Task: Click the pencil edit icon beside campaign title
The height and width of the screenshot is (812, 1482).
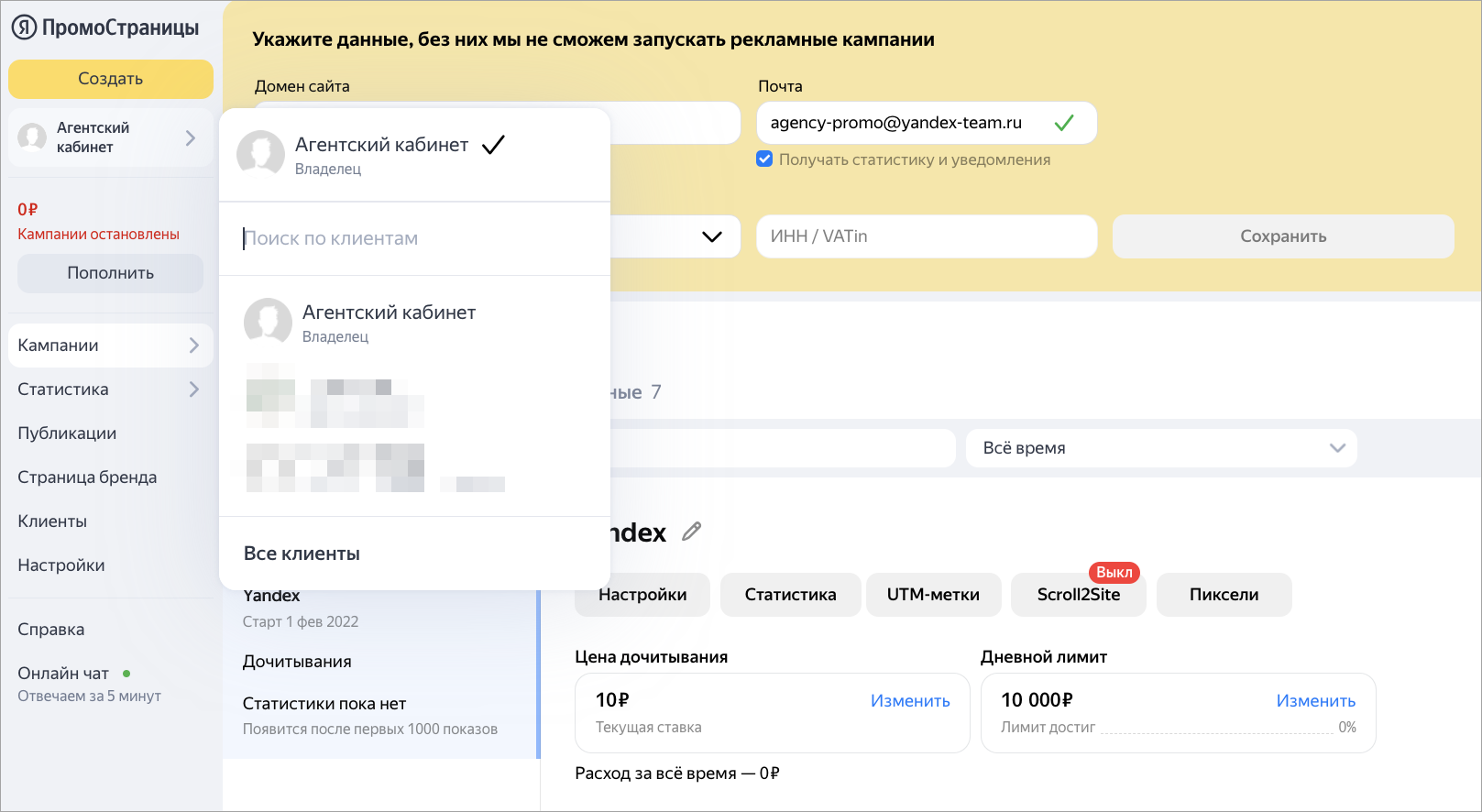Action: pyautogui.click(x=692, y=532)
